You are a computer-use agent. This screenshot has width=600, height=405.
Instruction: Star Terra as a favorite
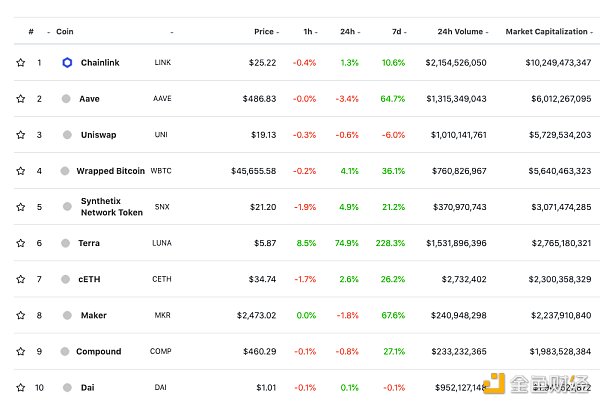21,243
